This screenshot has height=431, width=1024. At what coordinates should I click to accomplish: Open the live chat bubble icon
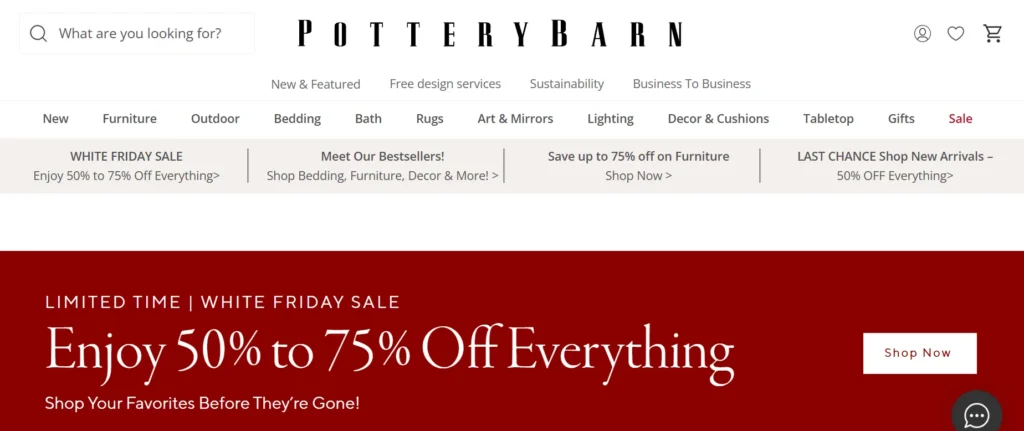coord(976,415)
